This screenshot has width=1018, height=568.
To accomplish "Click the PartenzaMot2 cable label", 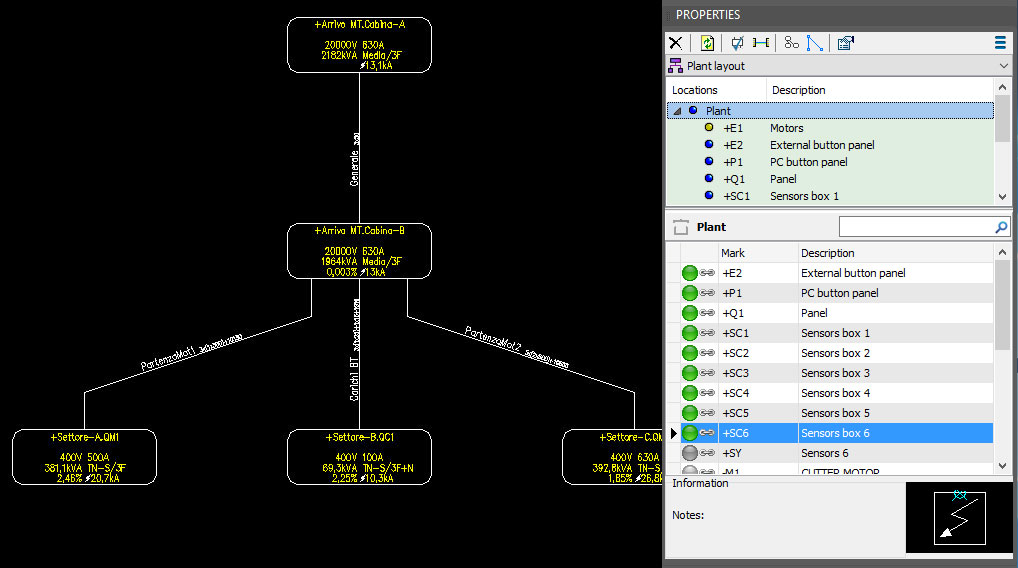I will point(517,348).
